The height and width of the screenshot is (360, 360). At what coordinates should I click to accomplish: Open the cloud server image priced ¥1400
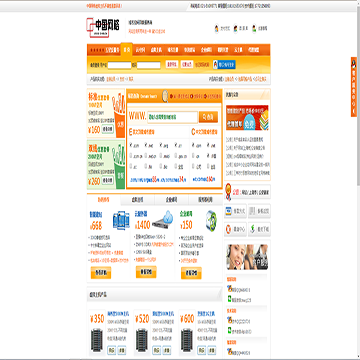[163, 219]
